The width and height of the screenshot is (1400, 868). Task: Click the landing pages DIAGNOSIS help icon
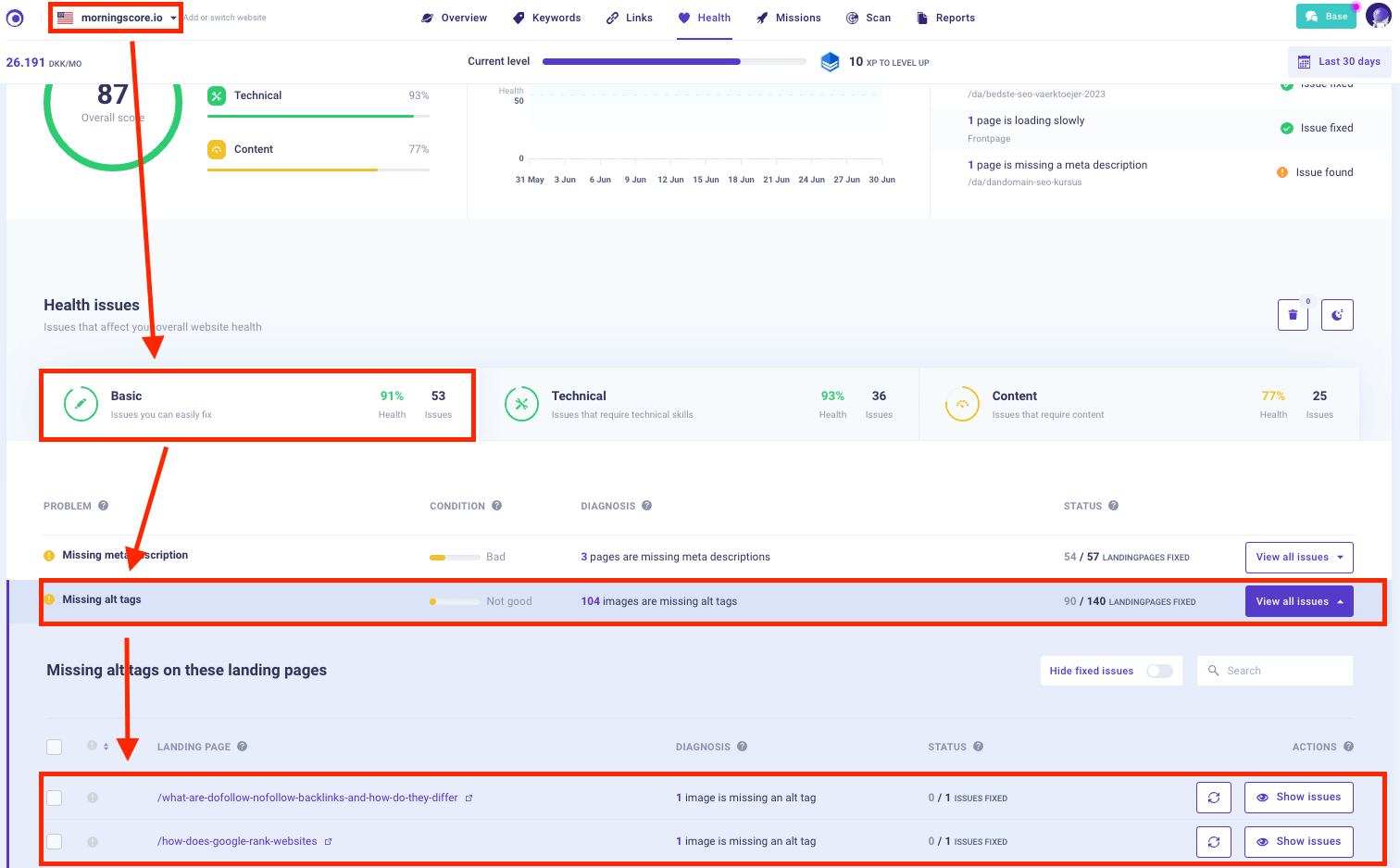tap(743, 747)
